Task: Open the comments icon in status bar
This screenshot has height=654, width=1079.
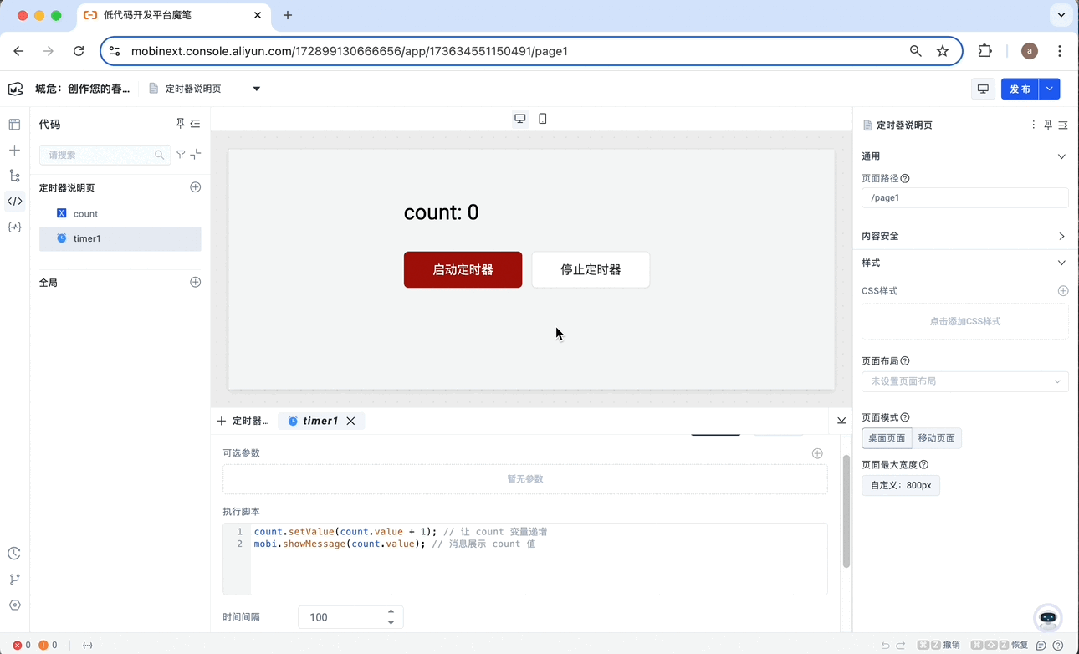Action: [x=1042, y=645]
